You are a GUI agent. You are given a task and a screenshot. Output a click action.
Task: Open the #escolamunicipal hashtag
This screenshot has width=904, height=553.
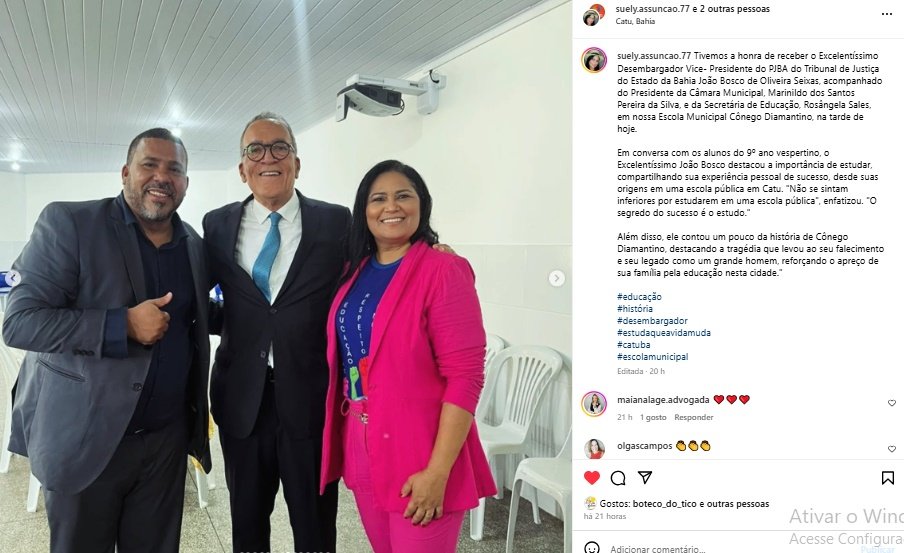tap(653, 357)
